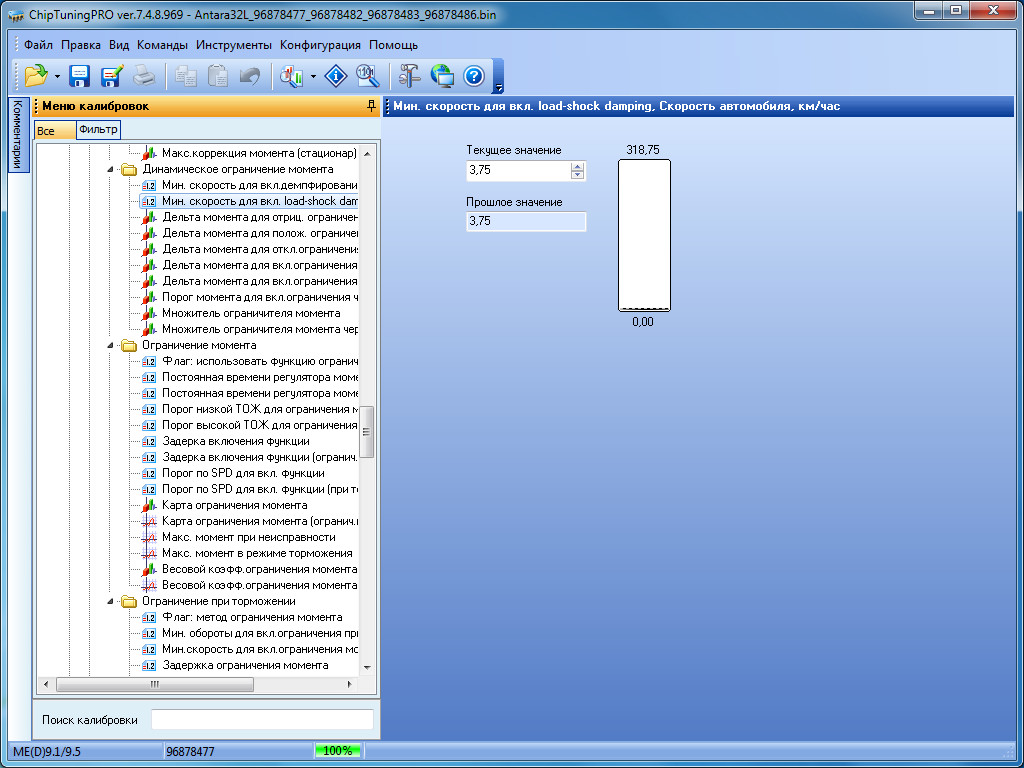Click the open file folder icon
1024x768 pixels.
tap(36, 76)
